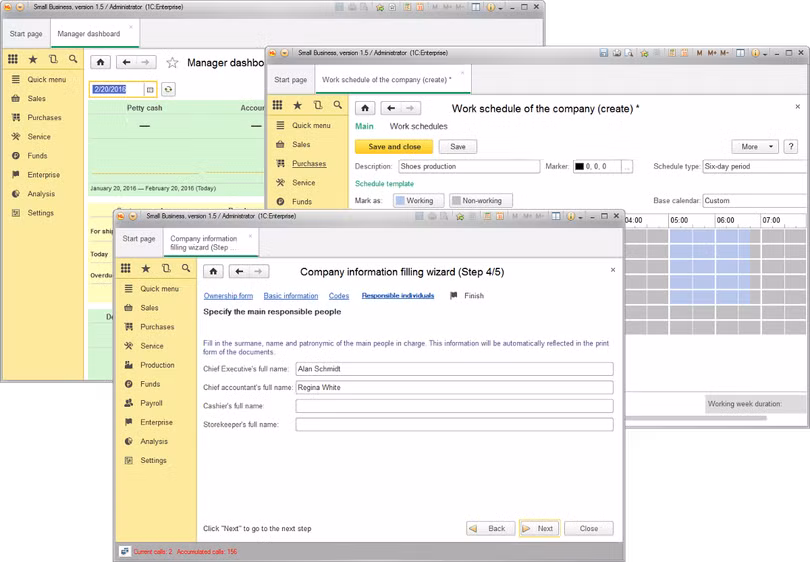Select Non-working mark-as option
This screenshot has width=810, height=562.
point(474,201)
